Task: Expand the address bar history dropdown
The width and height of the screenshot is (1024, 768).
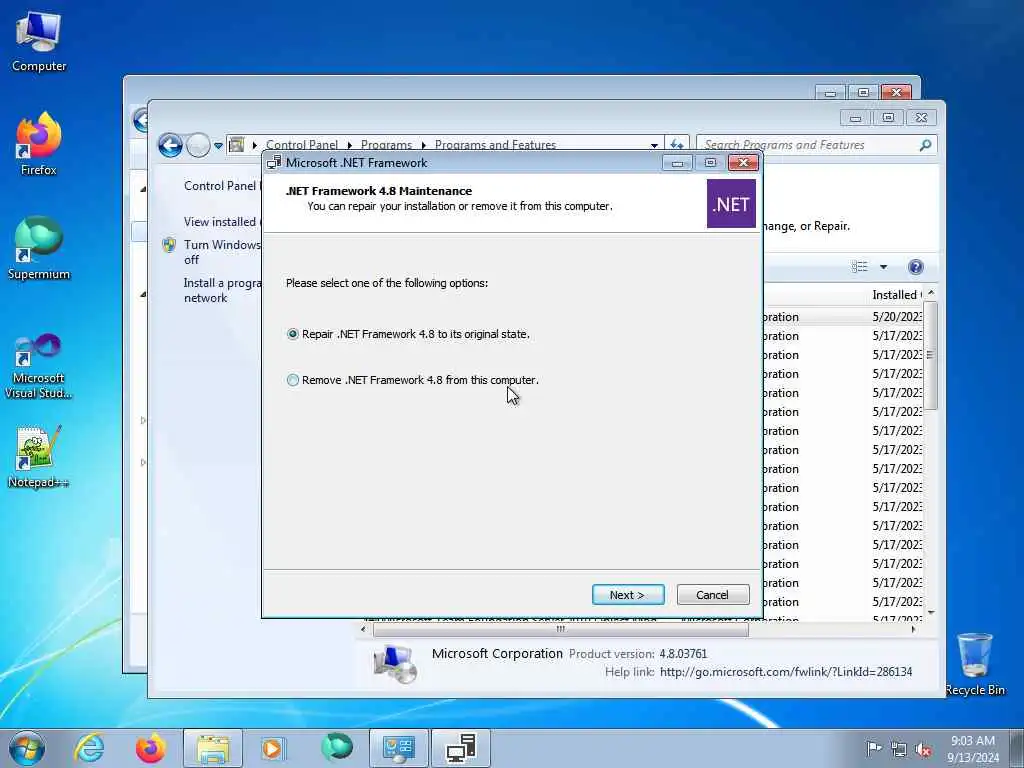Action: coord(654,145)
